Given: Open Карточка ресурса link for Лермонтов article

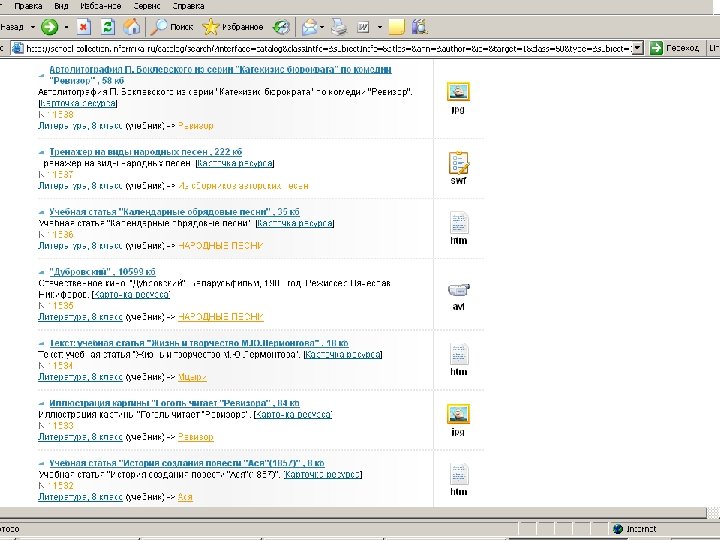Looking at the screenshot, I should [343, 355].
